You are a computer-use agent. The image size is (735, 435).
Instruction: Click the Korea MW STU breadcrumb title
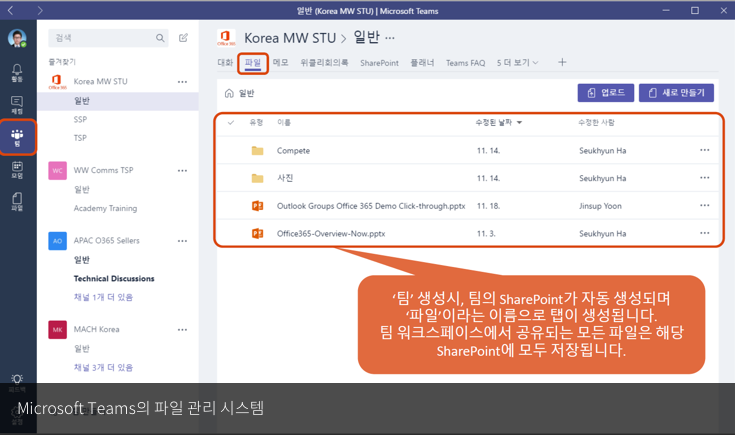coord(290,38)
